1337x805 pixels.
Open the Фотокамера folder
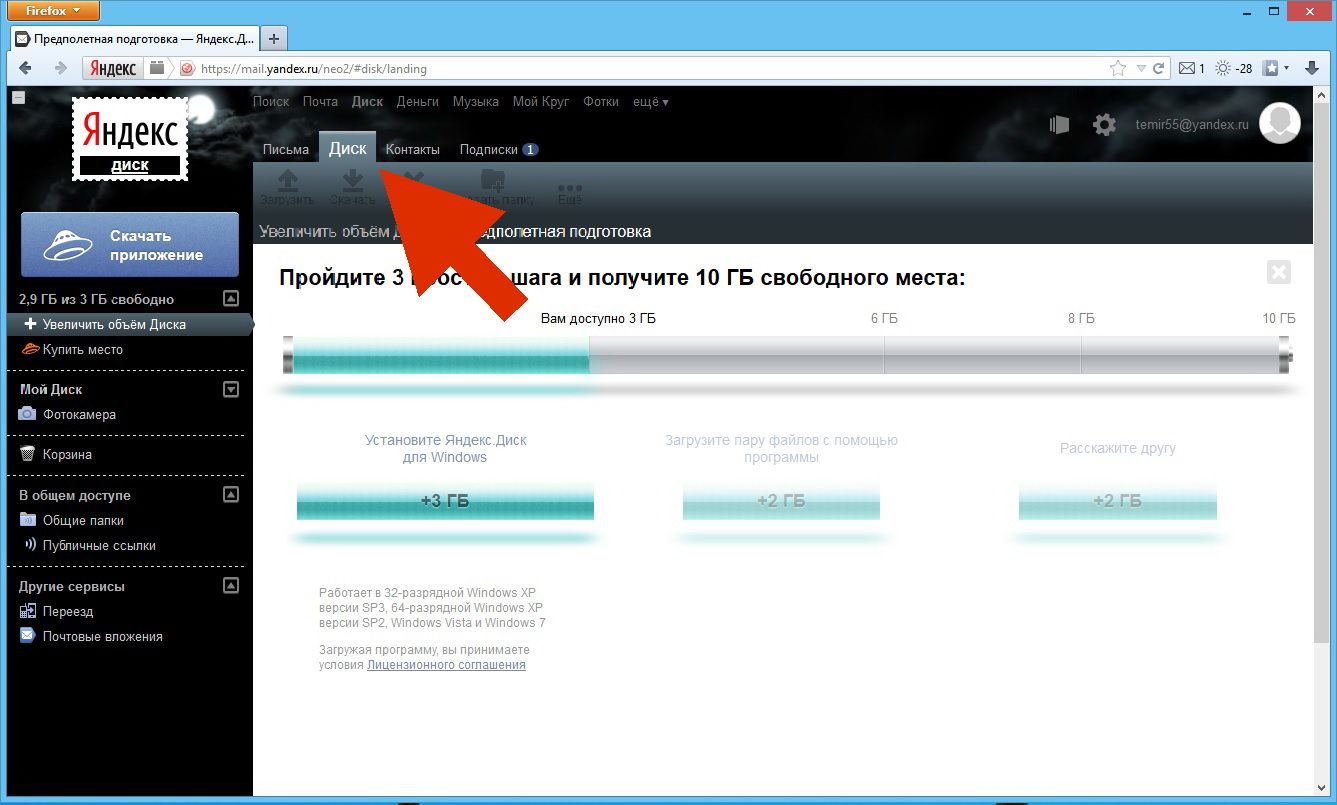67,414
